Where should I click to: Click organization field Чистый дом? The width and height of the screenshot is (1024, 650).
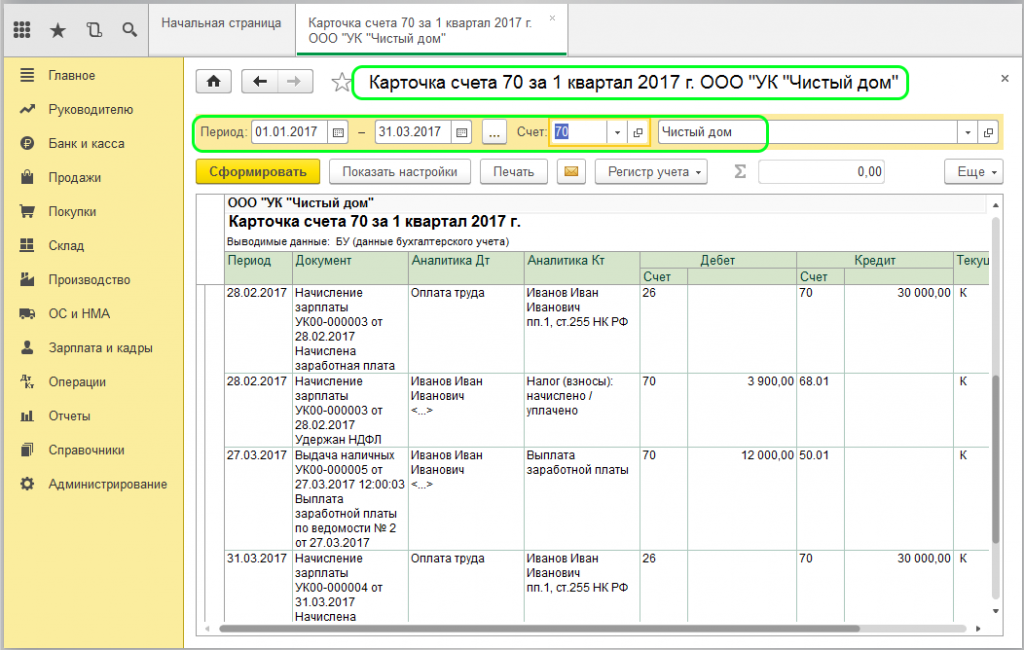click(x=807, y=132)
